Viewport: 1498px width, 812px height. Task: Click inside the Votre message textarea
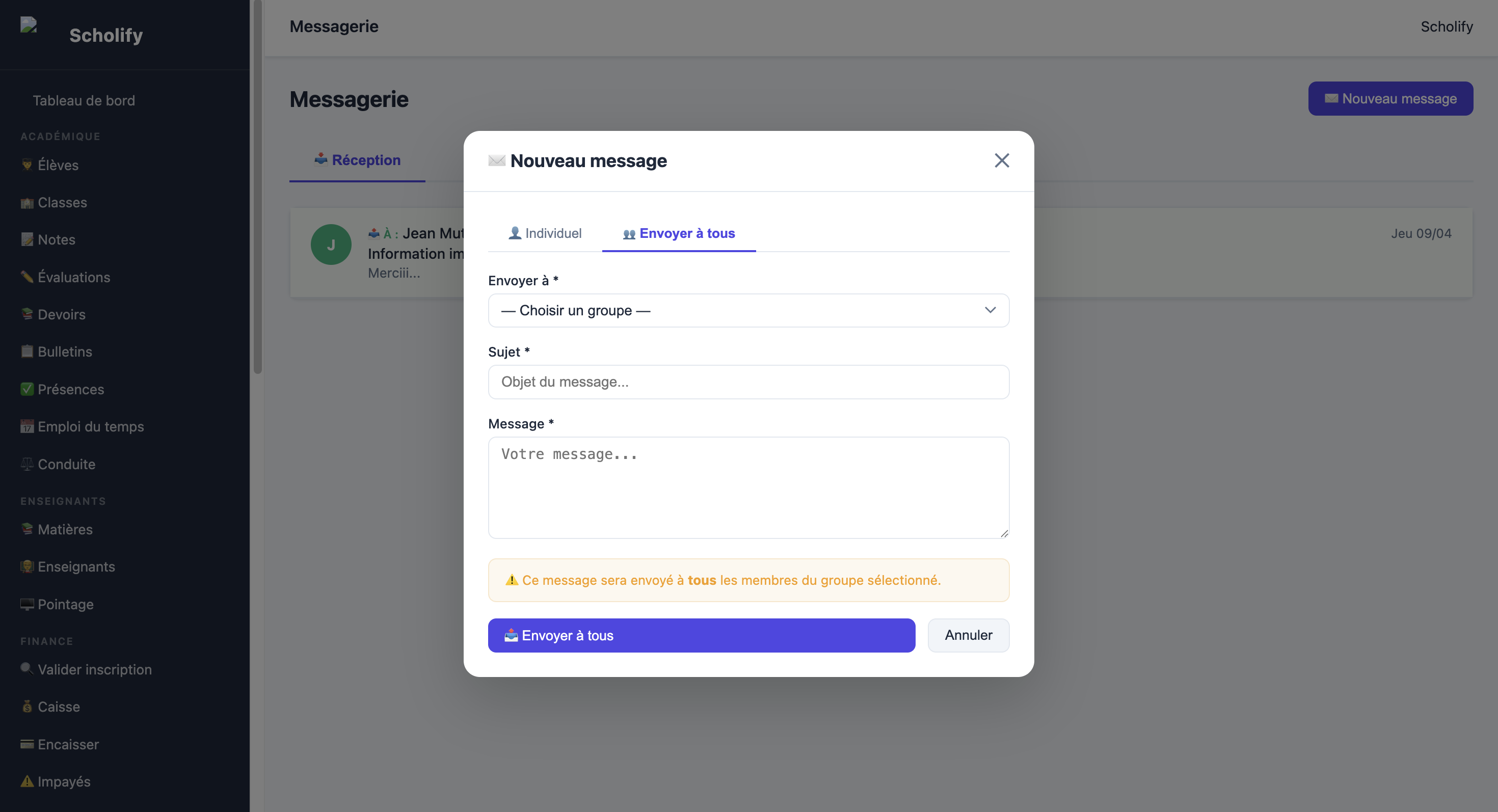coord(748,488)
